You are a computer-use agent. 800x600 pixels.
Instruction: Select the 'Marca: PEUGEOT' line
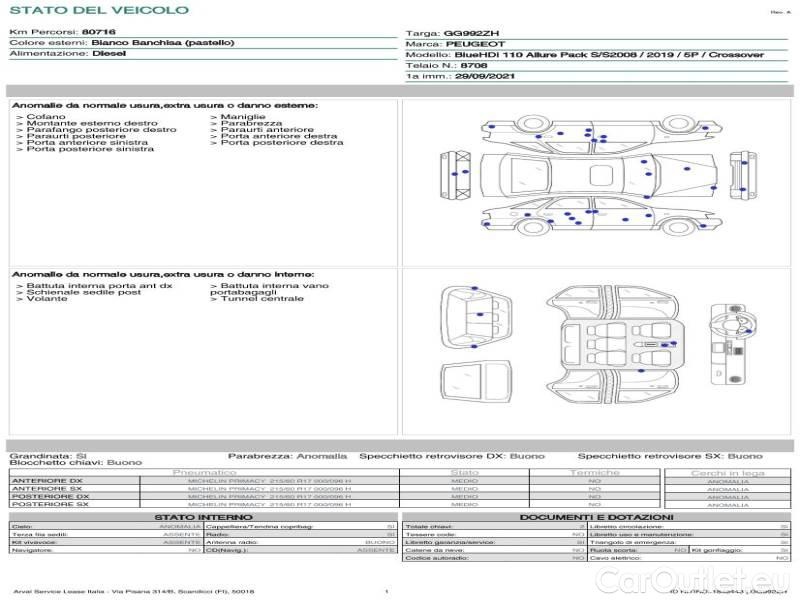[455, 44]
